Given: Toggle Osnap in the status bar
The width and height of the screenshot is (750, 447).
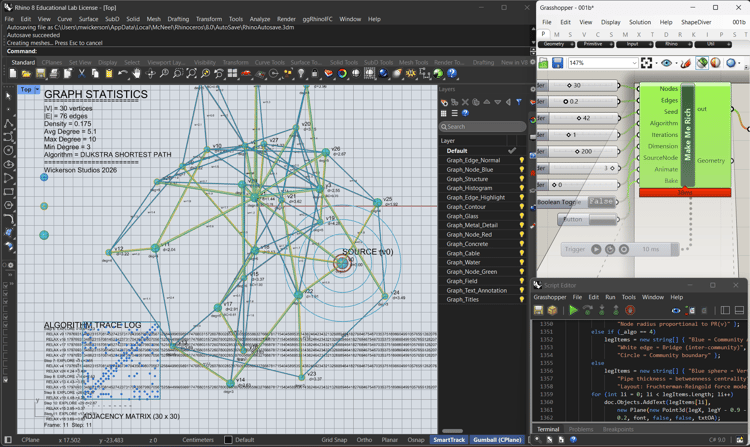Looking at the screenshot, I should point(416,440).
